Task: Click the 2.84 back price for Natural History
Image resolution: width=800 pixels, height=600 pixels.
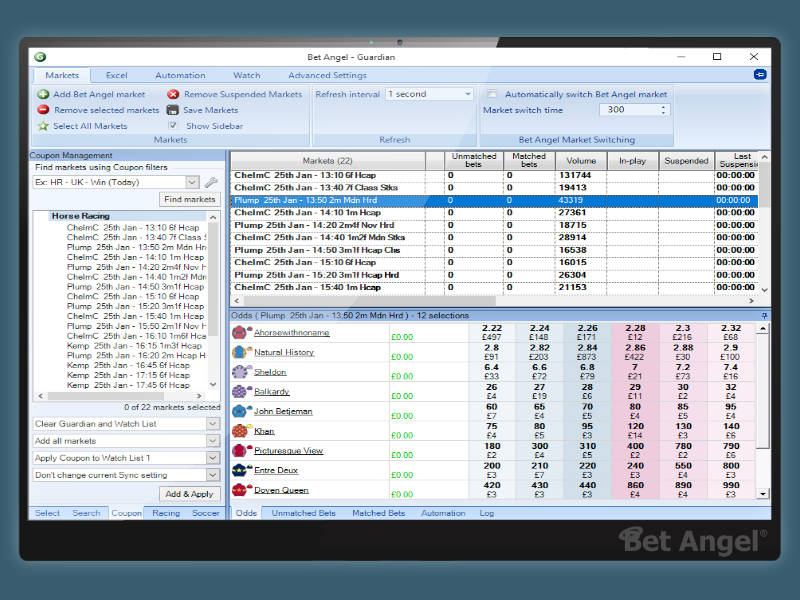Action: [587, 352]
